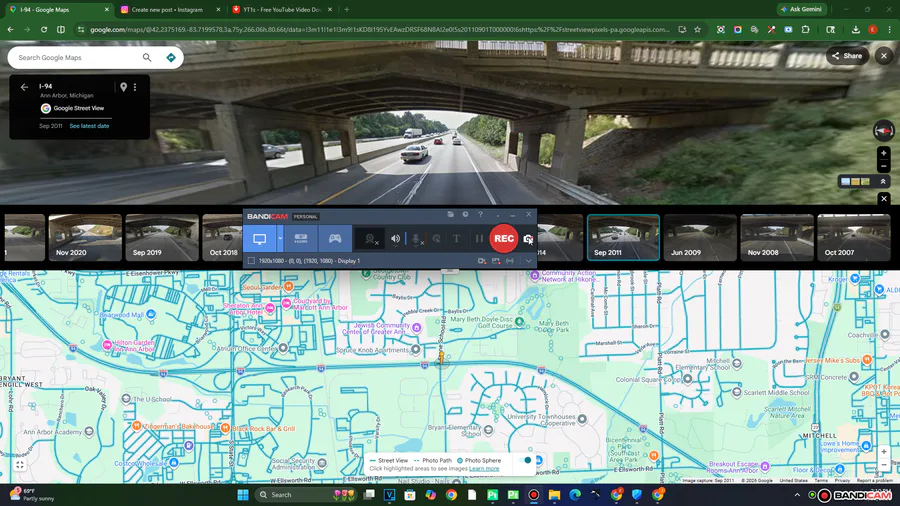Reload the page
Viewport: 900px width, 506px height.
(44, 30)
